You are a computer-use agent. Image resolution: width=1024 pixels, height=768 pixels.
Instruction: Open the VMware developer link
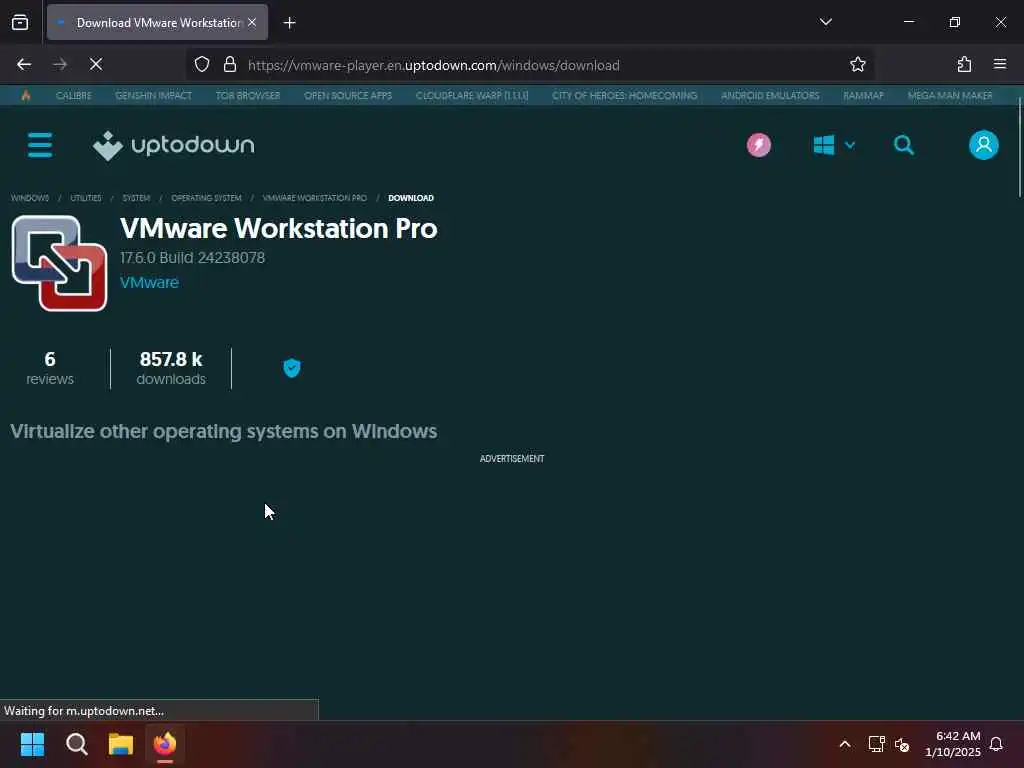pyautogui.click(x=150, y=283)
